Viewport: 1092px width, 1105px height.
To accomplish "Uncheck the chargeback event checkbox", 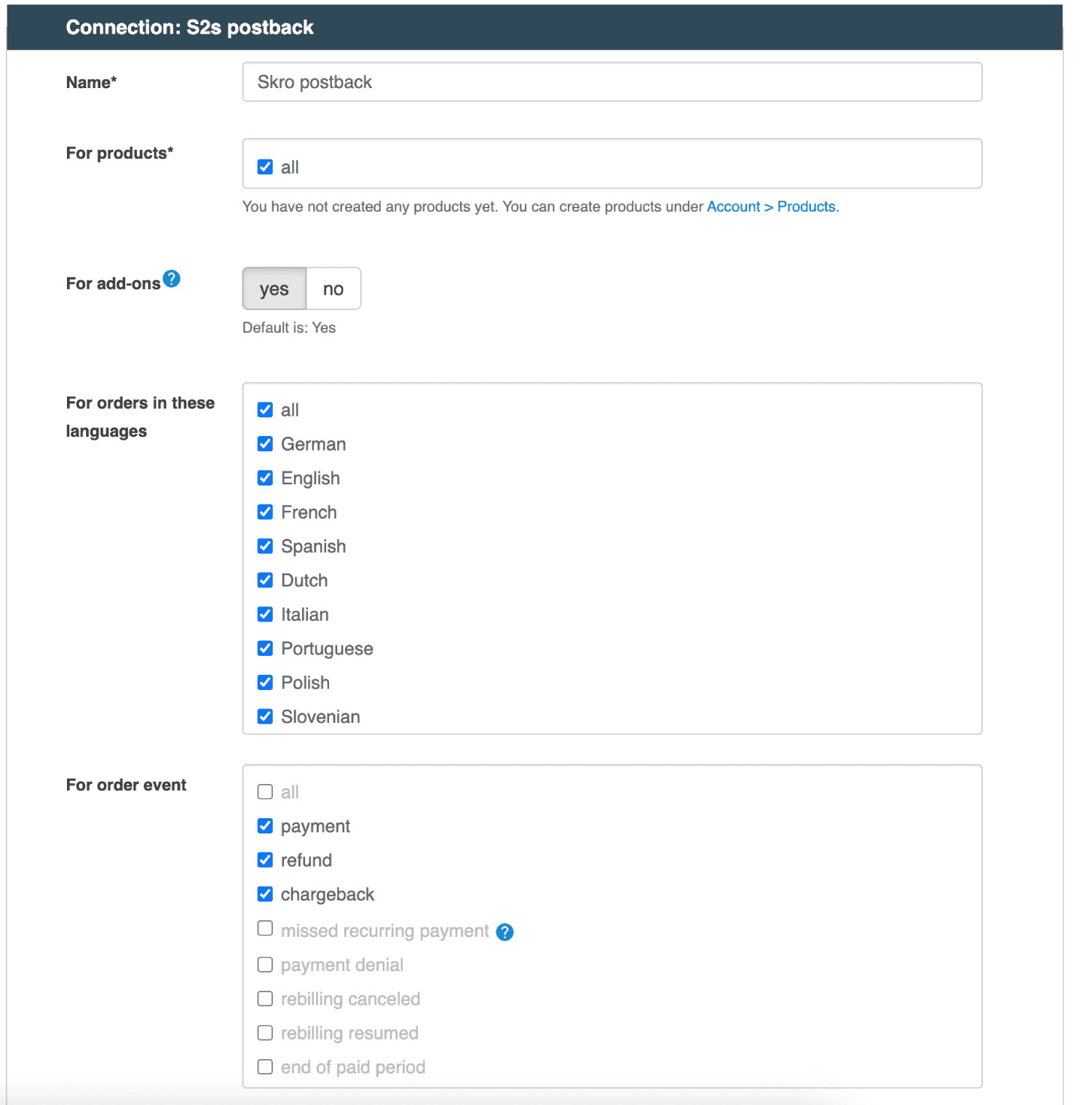I will pyautogui.click(x=265, y=894).
